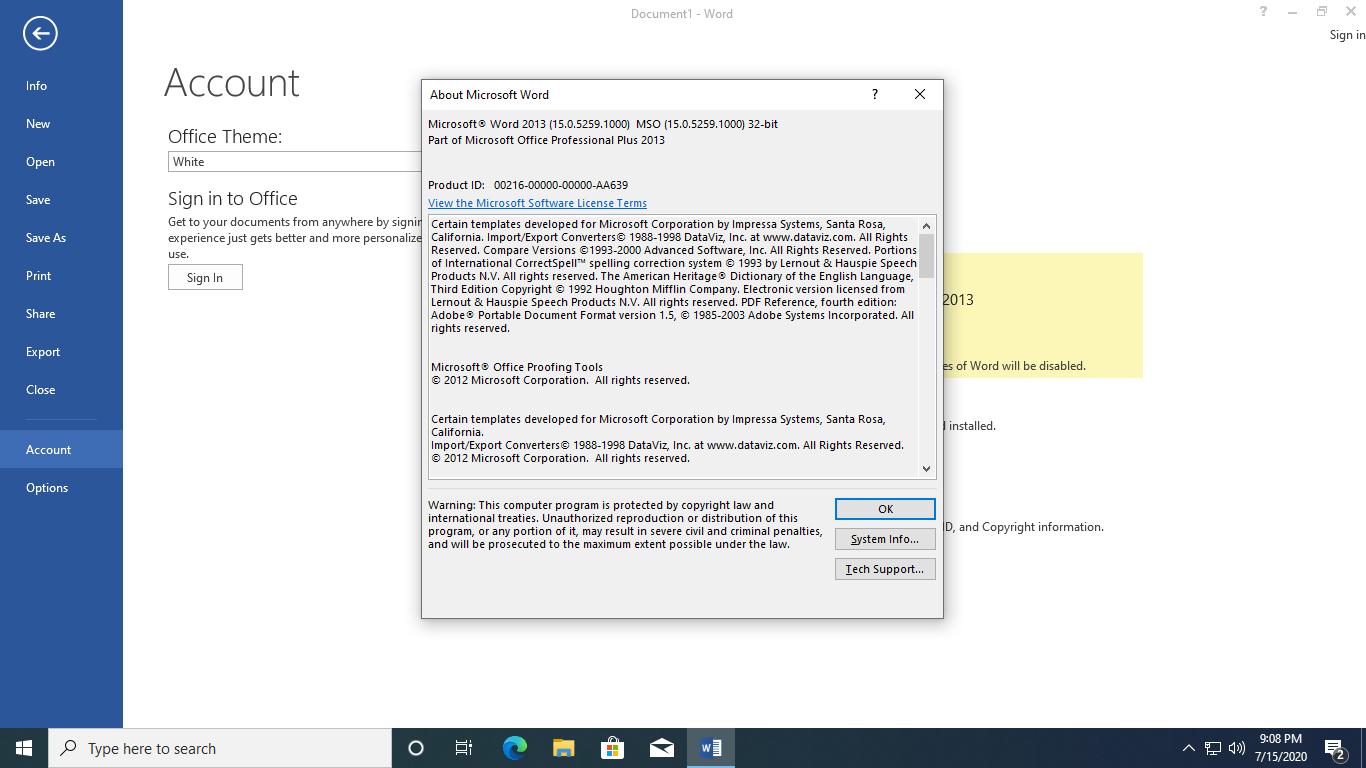Open the Action Center notifications icon
This screenshot has width=1366, height=768.
pos(1334,748)
